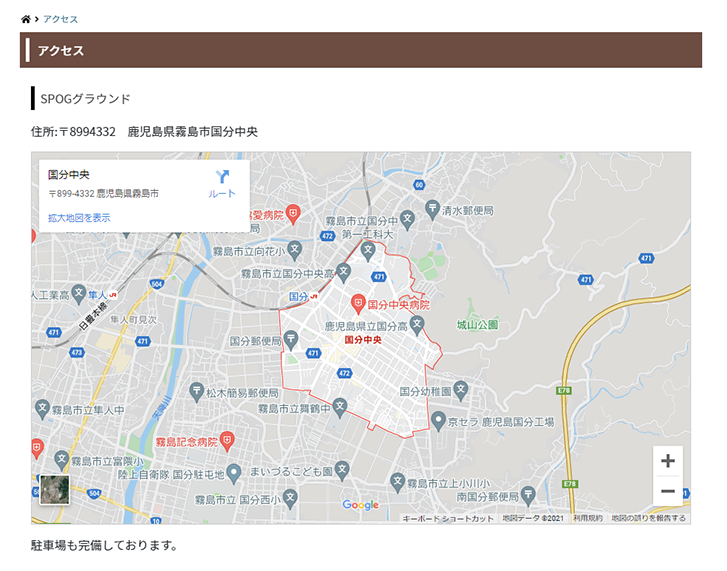
Task: Click the Google logo on map
Action: (361, 505)
